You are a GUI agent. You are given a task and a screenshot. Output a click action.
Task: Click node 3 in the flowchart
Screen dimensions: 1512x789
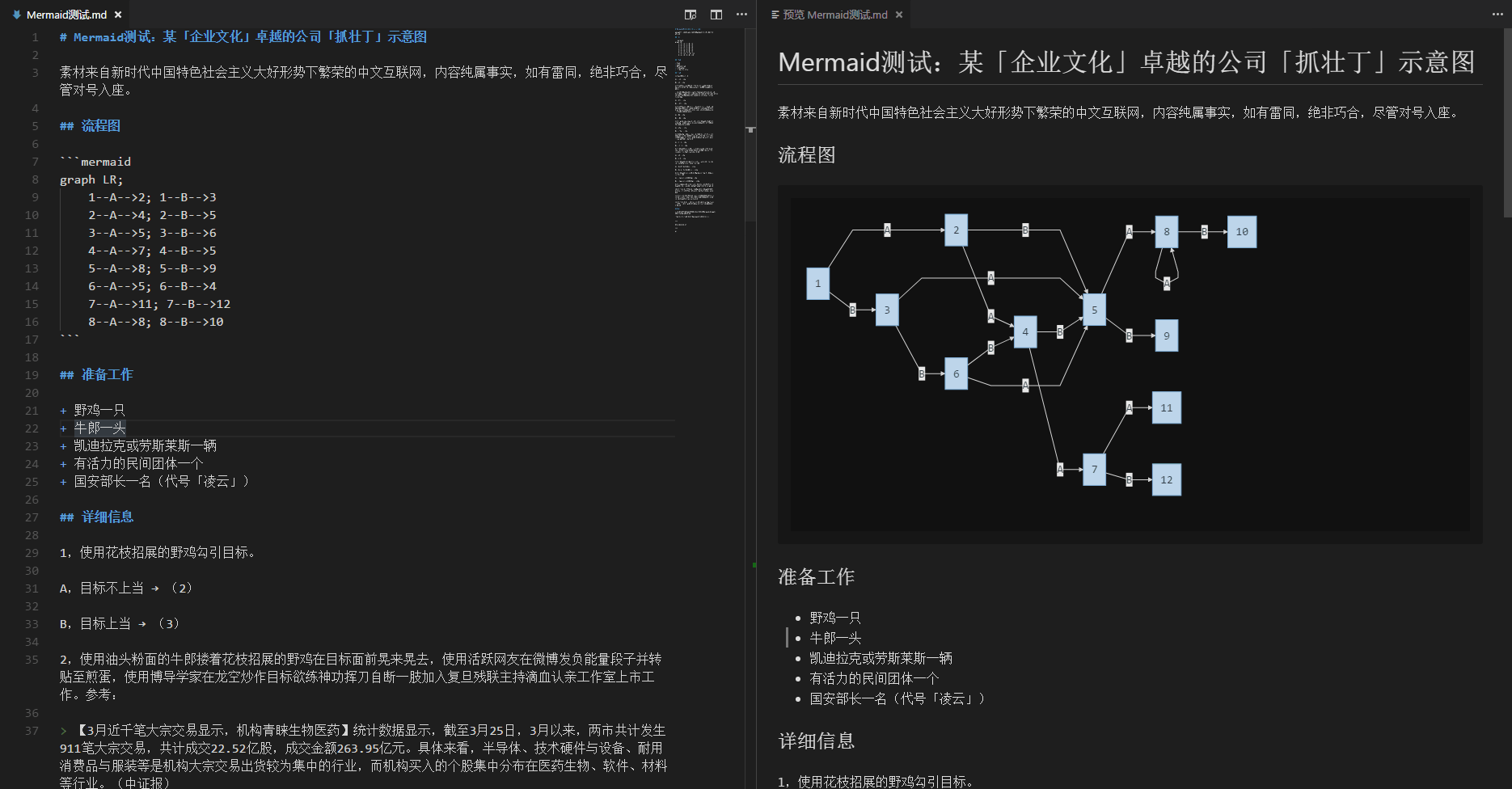coord(887,310)
